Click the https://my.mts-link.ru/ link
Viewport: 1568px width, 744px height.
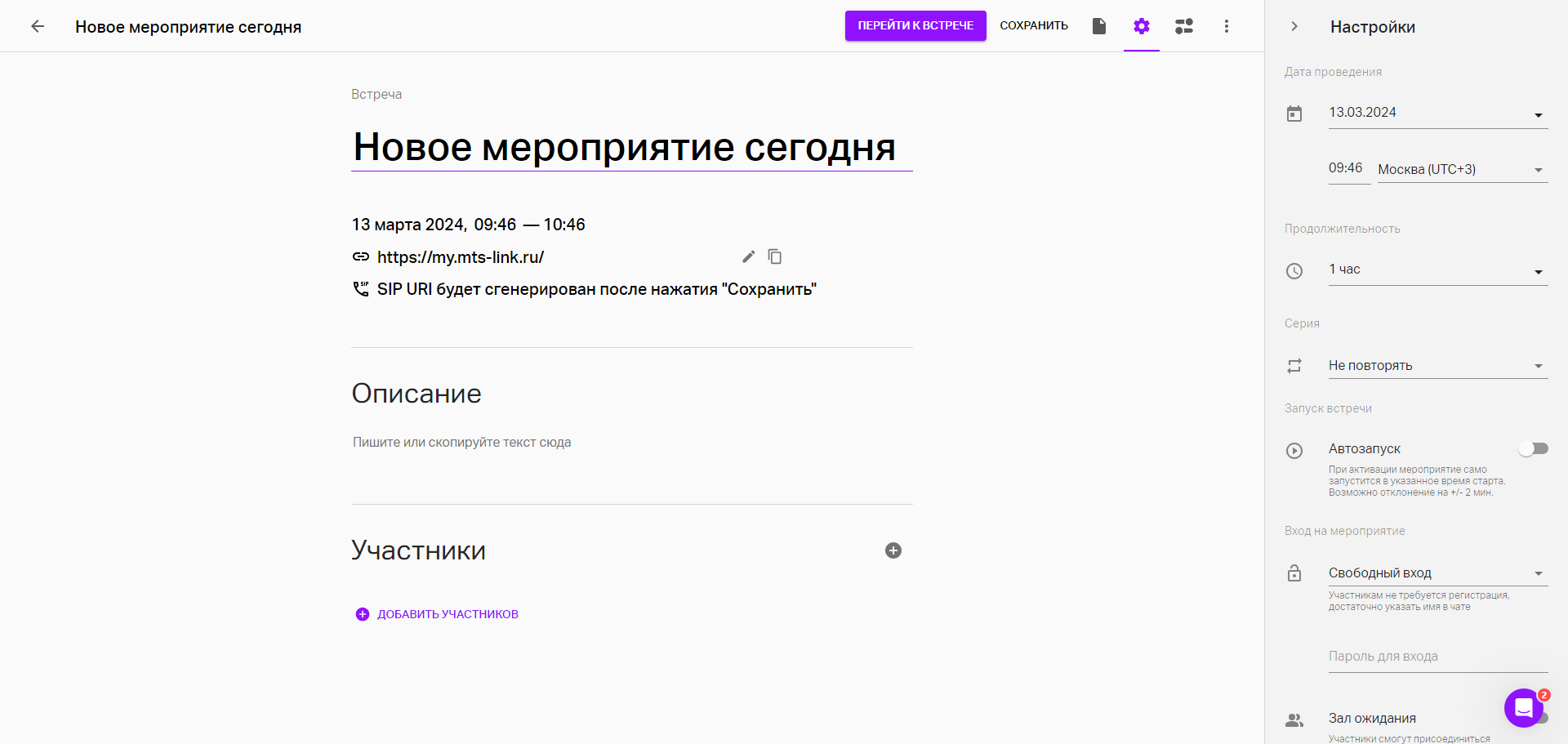coord(461,257)
